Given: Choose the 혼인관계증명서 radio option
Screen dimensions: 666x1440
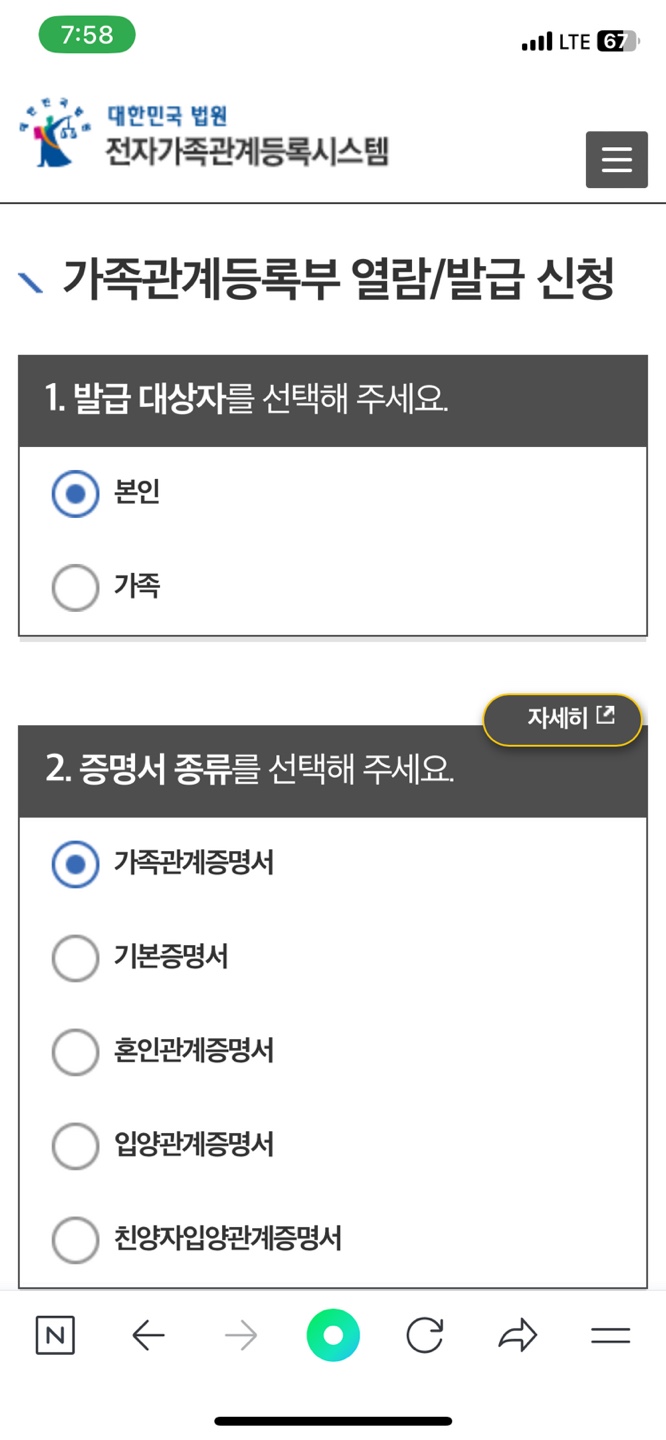Looking at the screenshot, I should [75, 1052].
